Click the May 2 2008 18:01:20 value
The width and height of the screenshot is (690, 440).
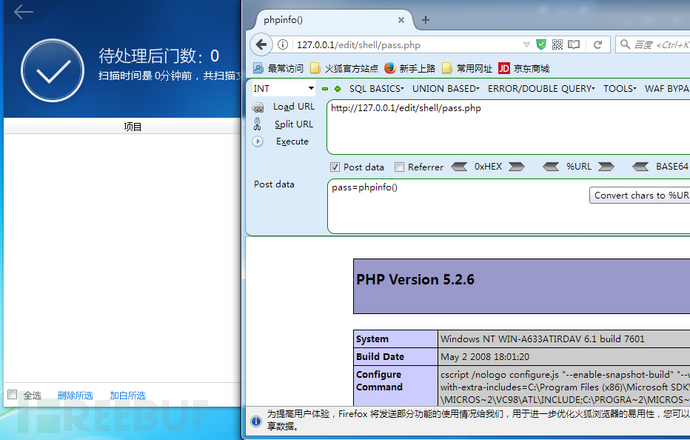(485, 357)
